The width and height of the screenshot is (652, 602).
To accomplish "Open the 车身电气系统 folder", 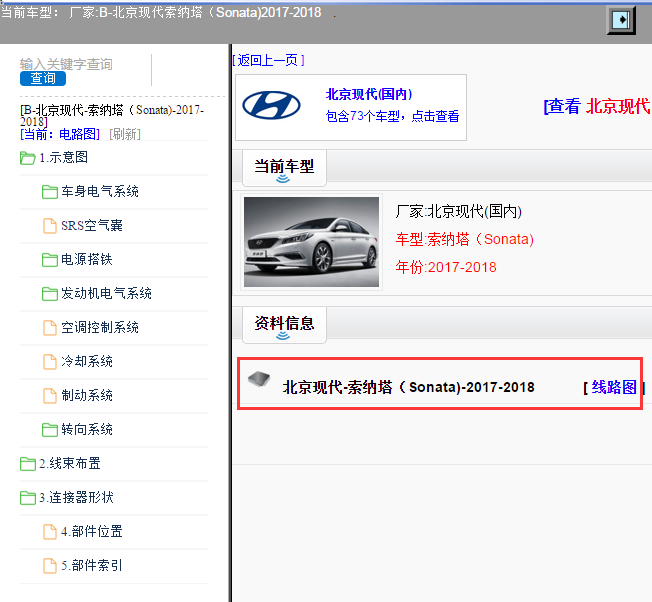I will point(100,191).
